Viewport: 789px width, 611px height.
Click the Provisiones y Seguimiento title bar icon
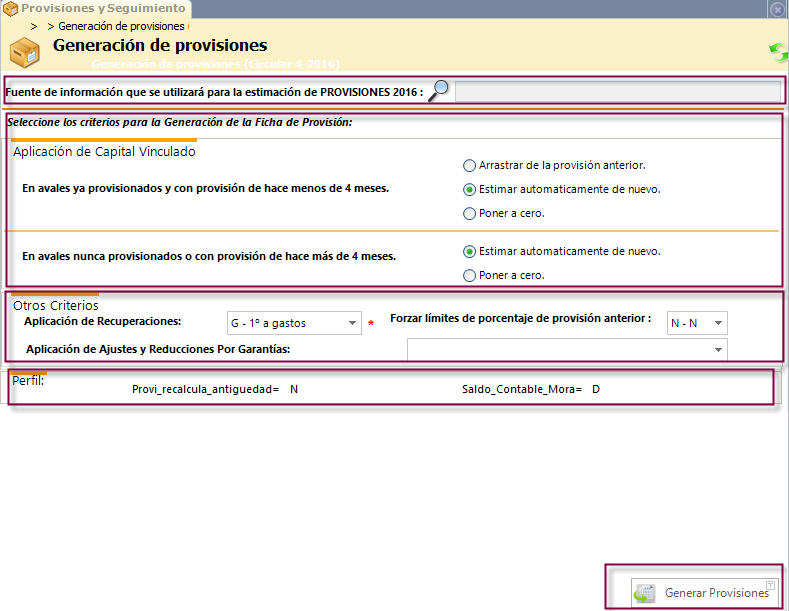(11, 9)
